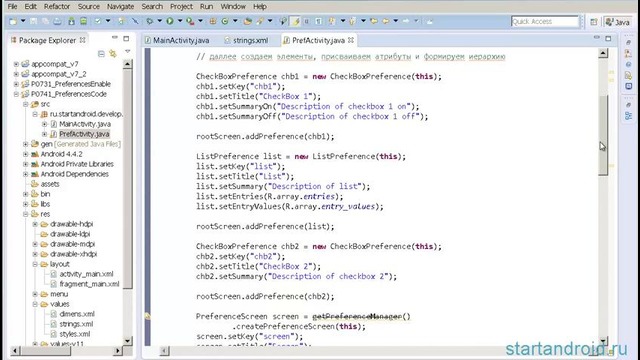The width and height of the screenshot is (640, 360).
Task: Click the Save All toolbar icon
Action: pos(45,21)
